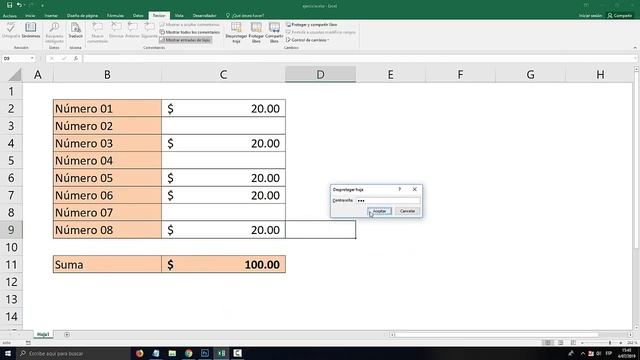
Task: Click the Siguiente comment icon
Action: pyautogui.click(x=149, y=31)
